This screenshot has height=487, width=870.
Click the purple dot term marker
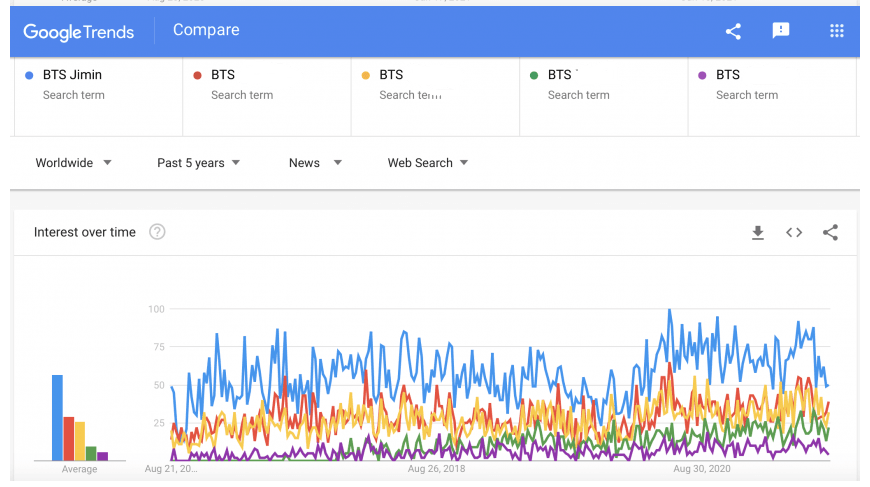(702, 75)
